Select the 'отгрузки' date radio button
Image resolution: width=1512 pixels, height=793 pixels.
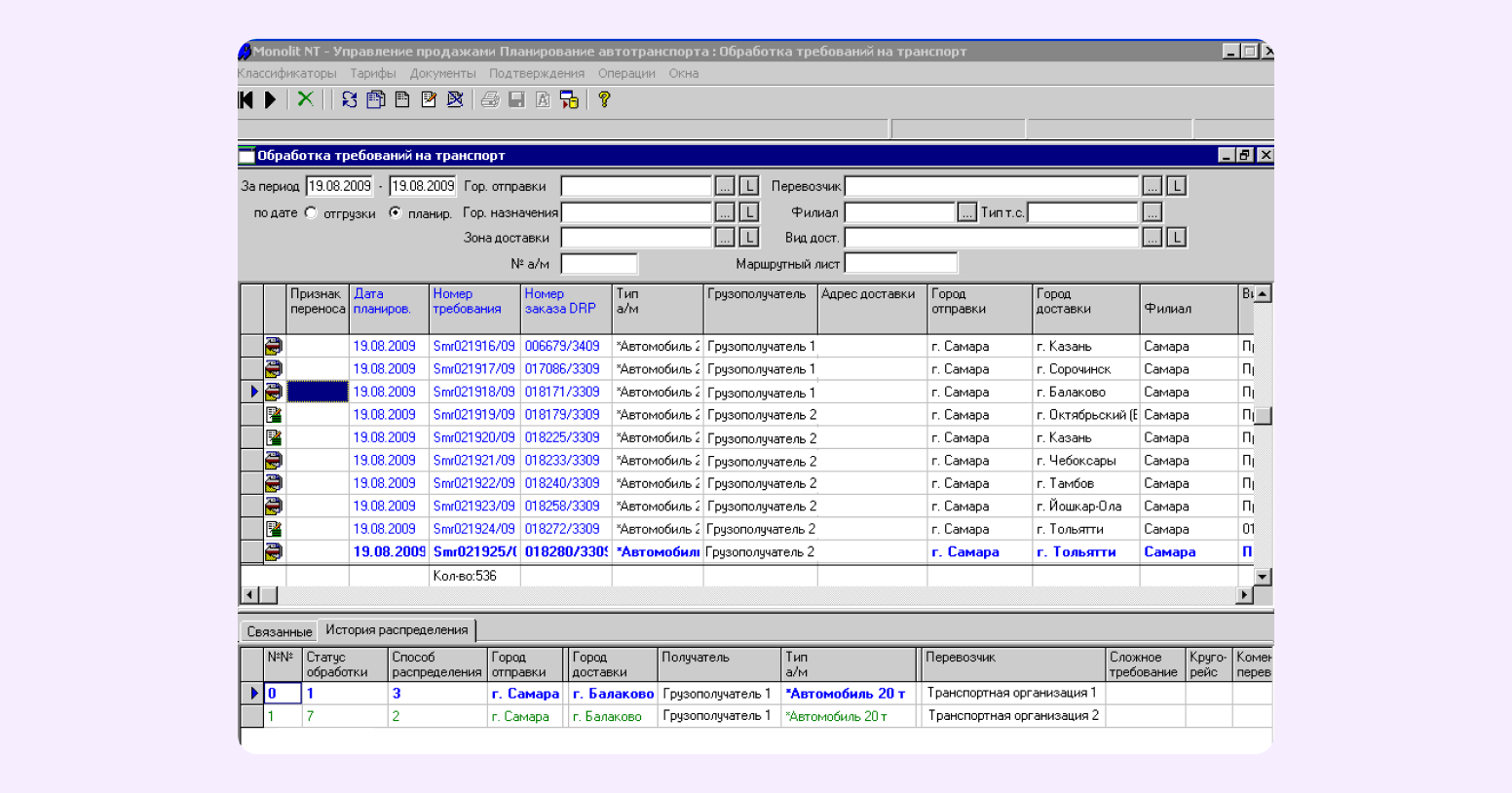[x=311, y=212]
